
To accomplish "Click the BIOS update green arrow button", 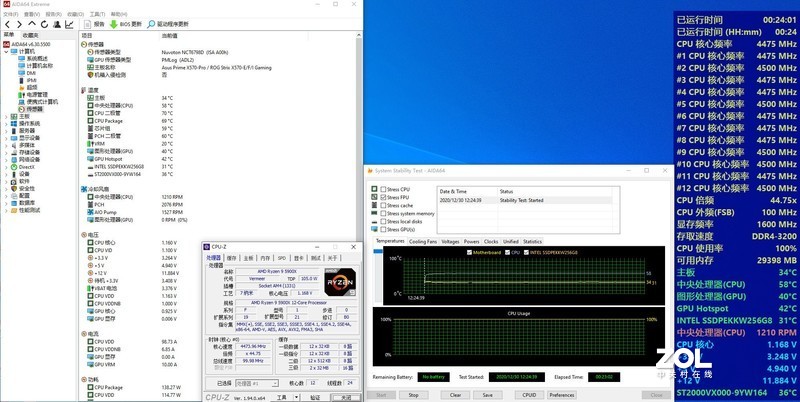I will point(114,23).
